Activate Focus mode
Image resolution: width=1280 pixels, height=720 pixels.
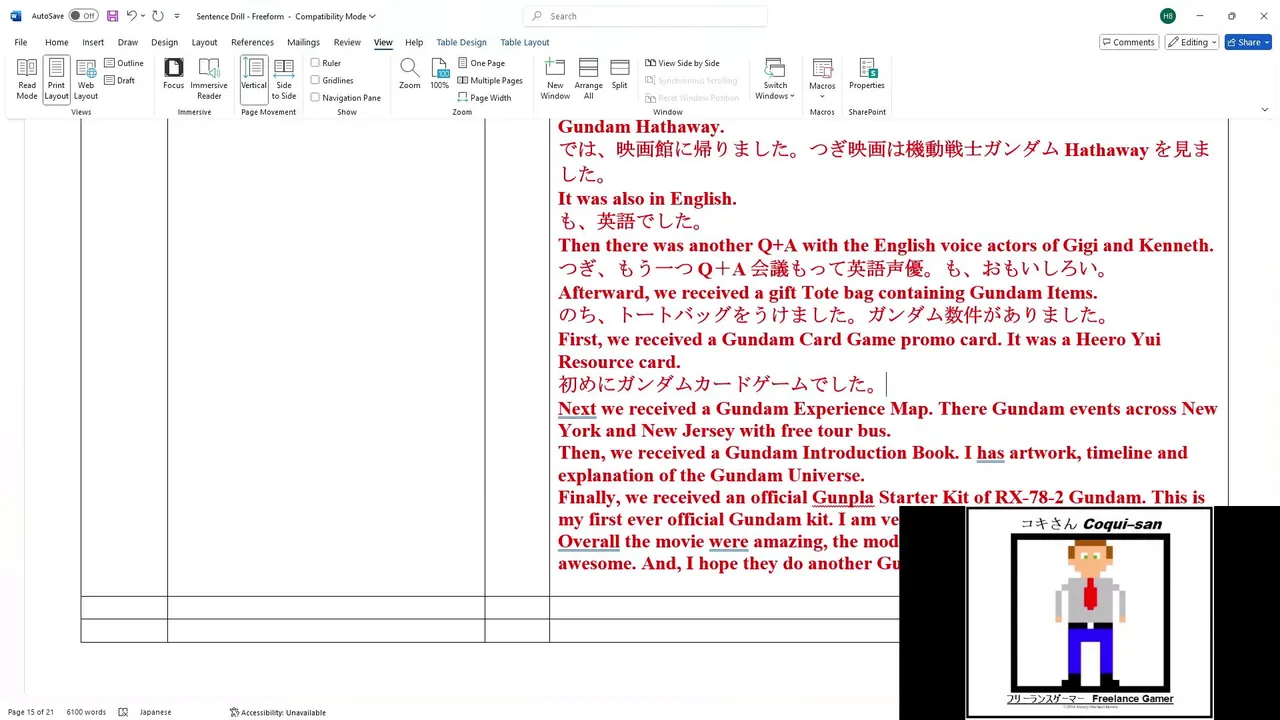(174, 75)
